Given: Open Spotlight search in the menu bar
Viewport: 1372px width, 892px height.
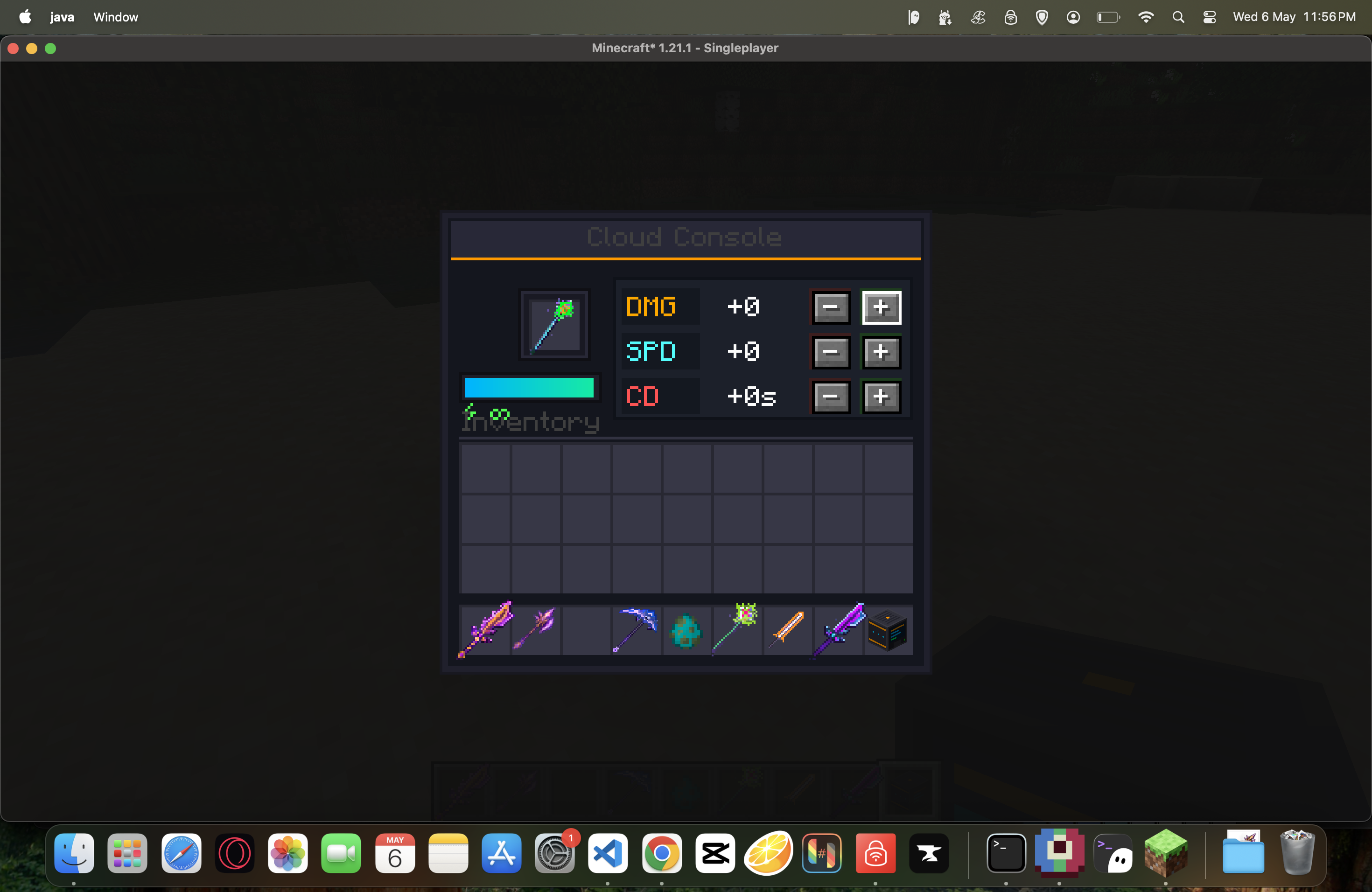Looking at the screenshot, I should click(x=1178, y=17).
